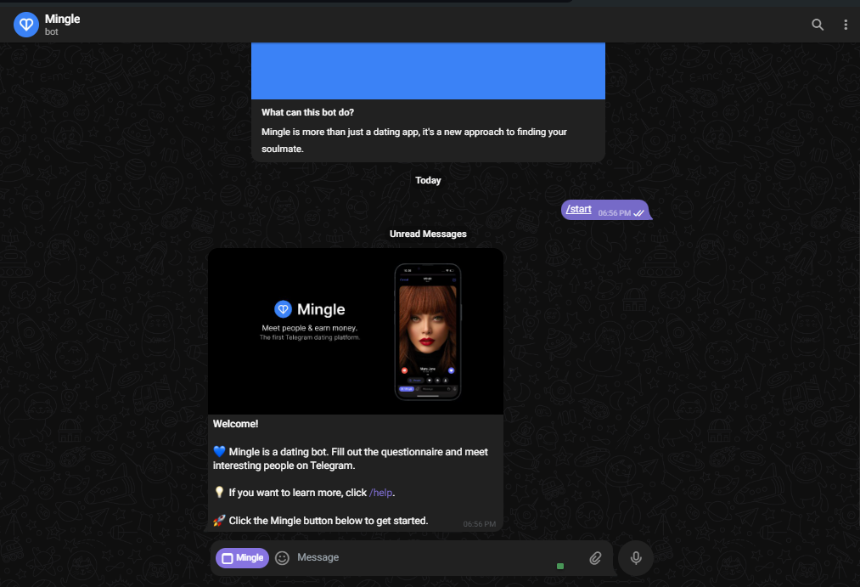Click the sent /start command link
Viewport: 860px width, 587px height.
[x=579, y=209]
